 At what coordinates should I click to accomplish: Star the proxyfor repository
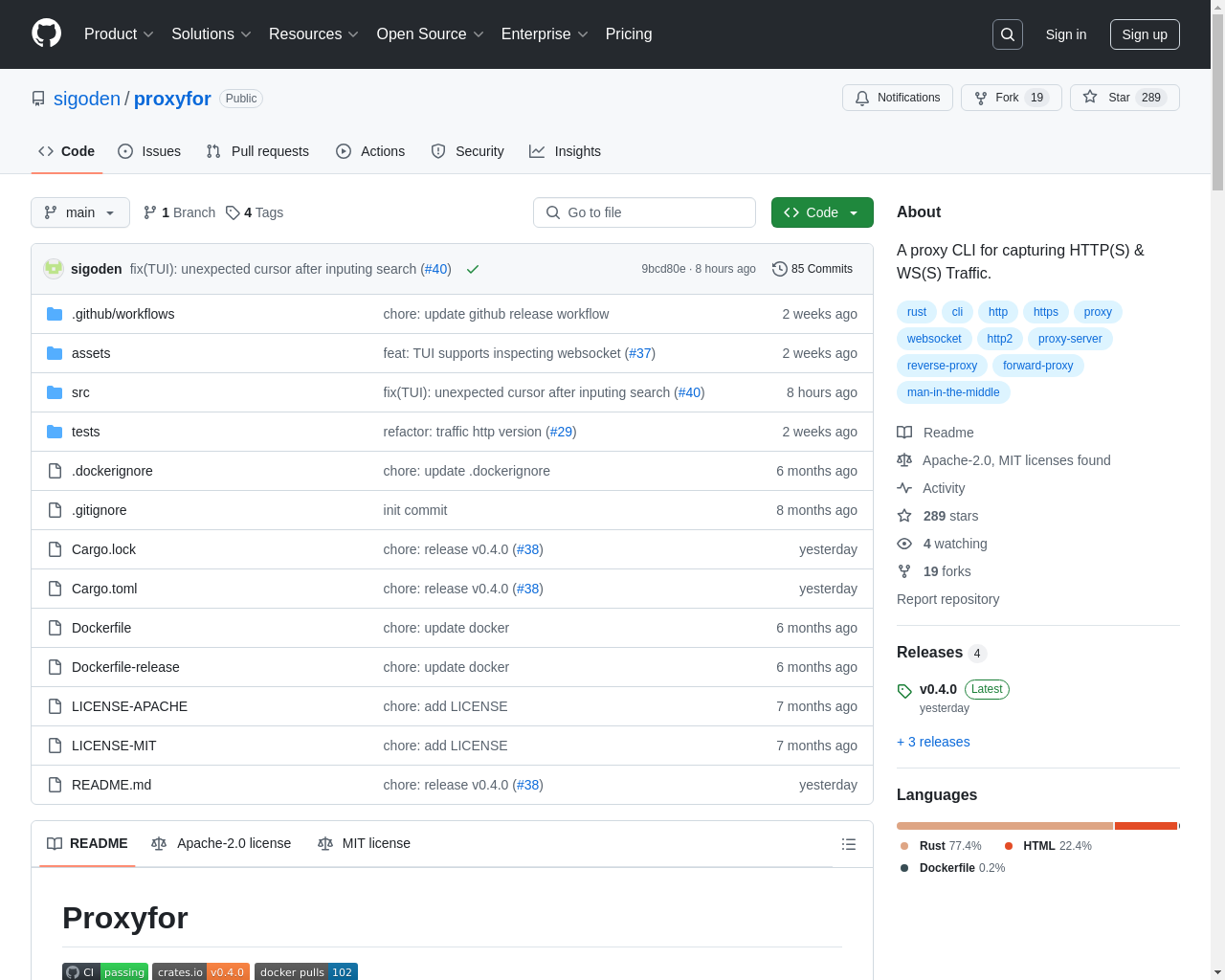(x=1125, y=98)
